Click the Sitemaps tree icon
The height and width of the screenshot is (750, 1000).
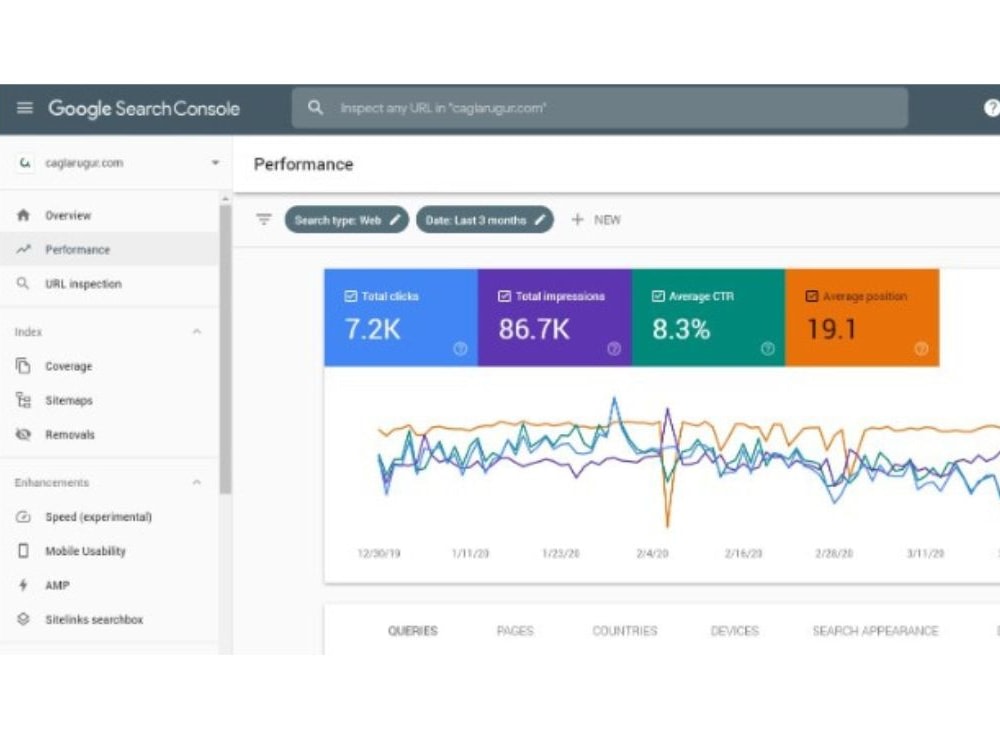point(23,400)
